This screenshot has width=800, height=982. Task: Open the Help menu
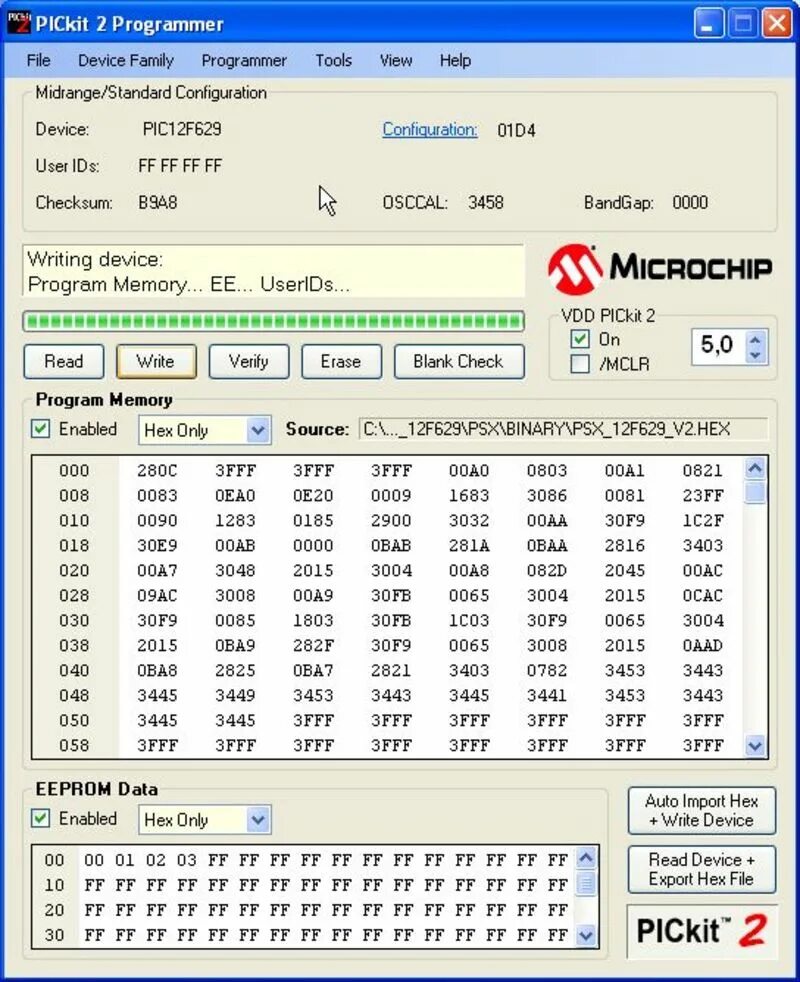point(455,60)
